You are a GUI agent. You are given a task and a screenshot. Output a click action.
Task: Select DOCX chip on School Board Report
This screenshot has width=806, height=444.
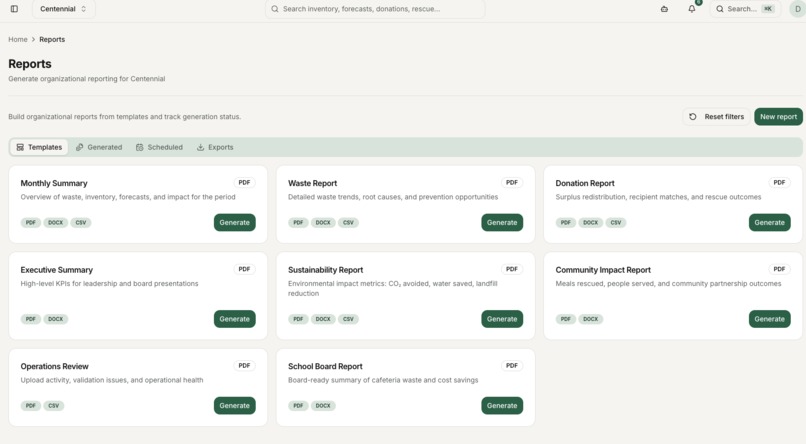323,405
